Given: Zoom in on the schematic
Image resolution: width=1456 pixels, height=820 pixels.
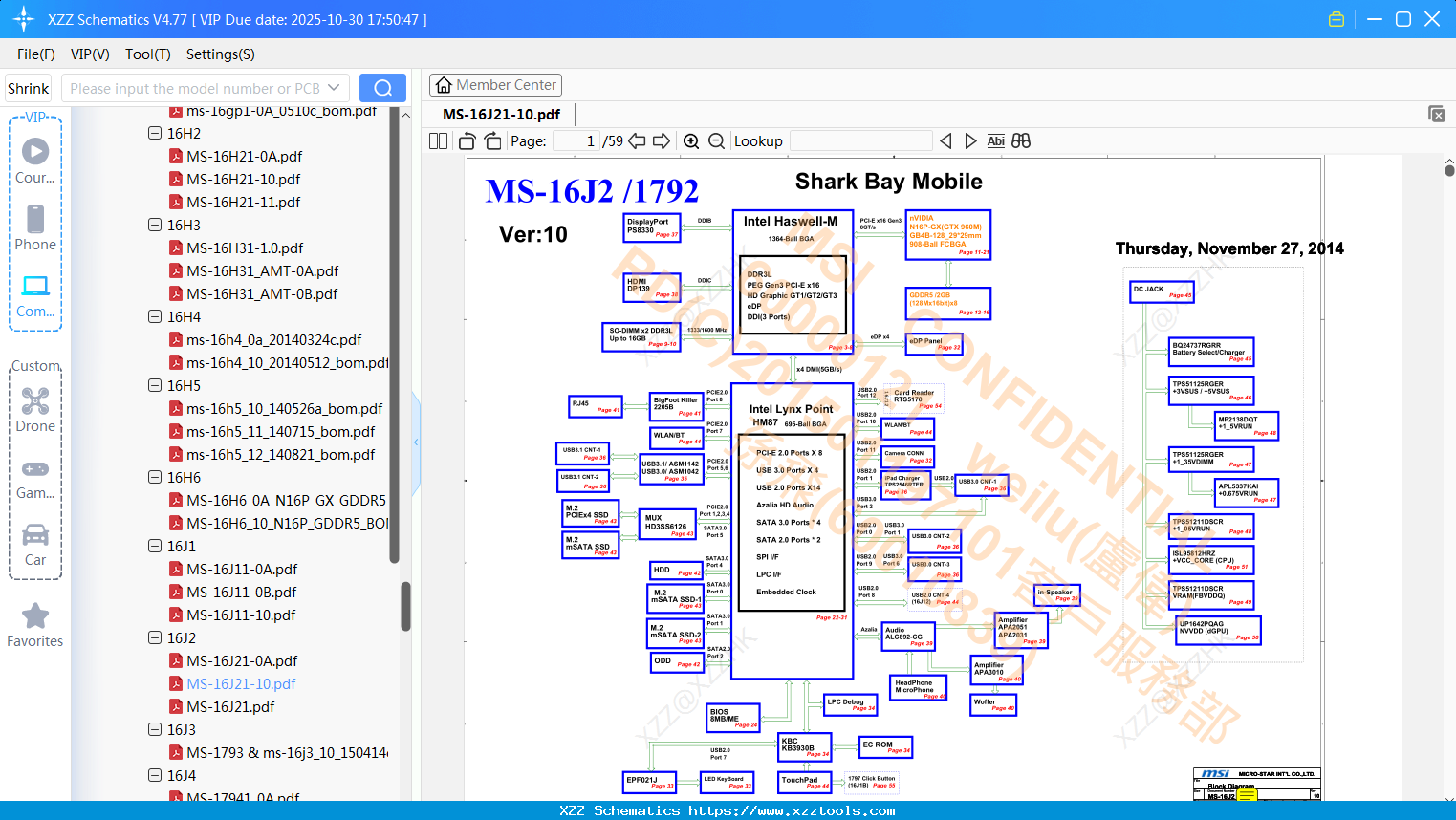Looking at the screenshot, I should (691, 141).
